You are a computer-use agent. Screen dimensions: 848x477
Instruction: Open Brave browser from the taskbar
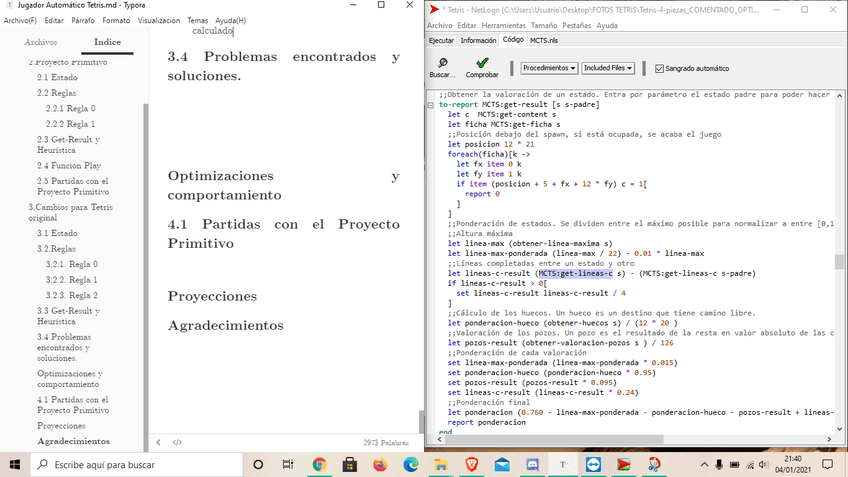(471, 464)
